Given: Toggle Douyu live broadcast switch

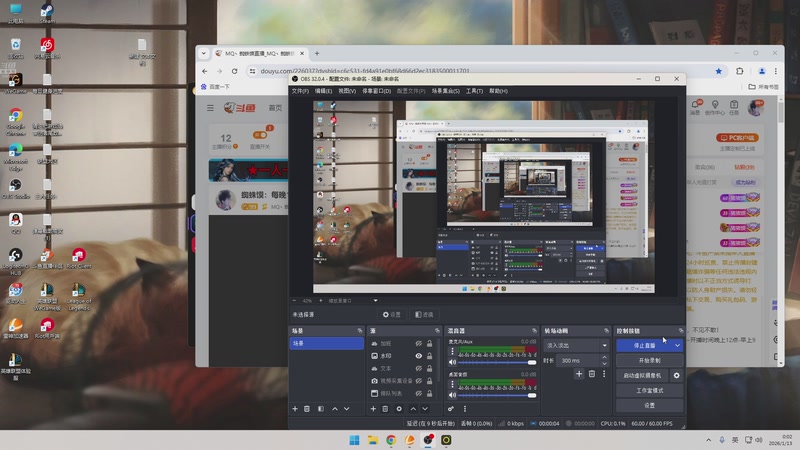Looking at the screenshot, I should (x=260, y=135).
